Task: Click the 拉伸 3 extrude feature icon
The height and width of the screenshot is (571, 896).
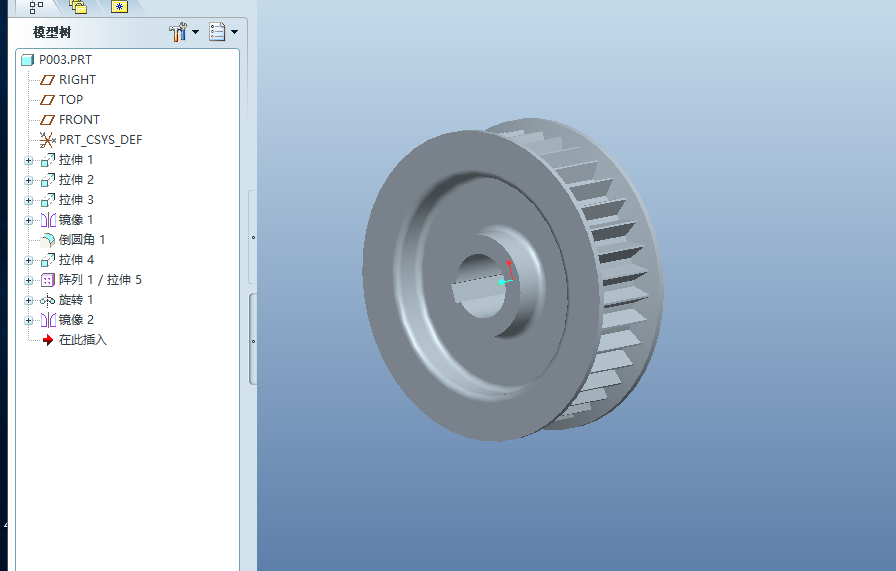Action: tap(48, 200)
